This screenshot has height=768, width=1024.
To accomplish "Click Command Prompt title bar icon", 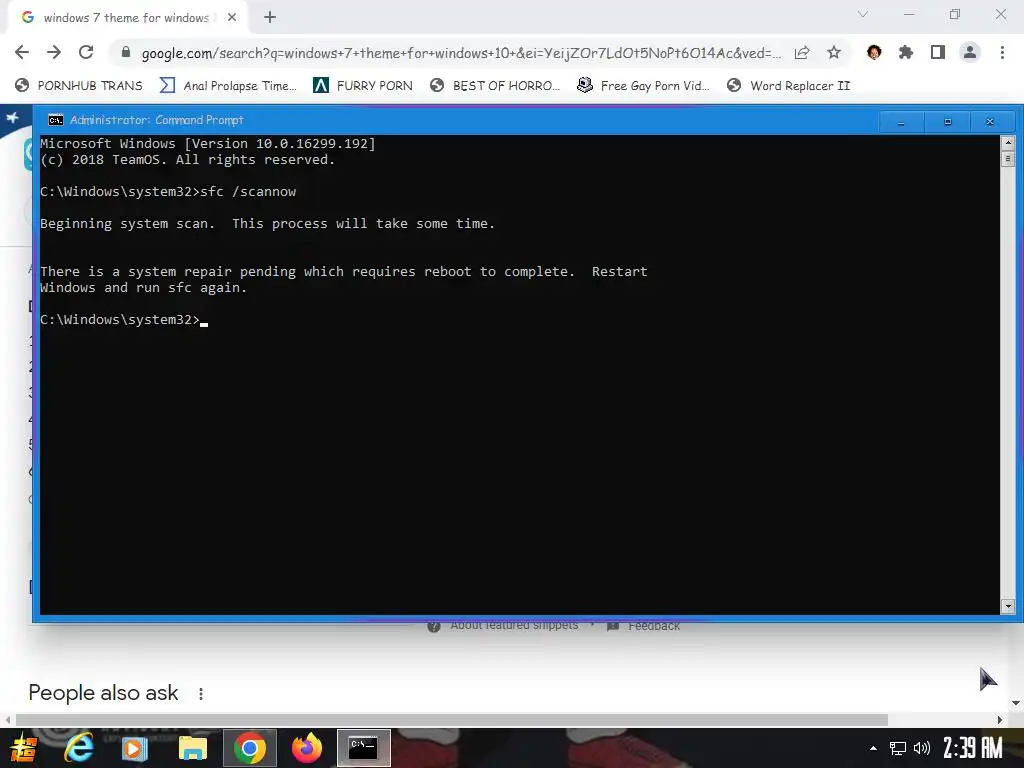I will click(x=56, y=120).
